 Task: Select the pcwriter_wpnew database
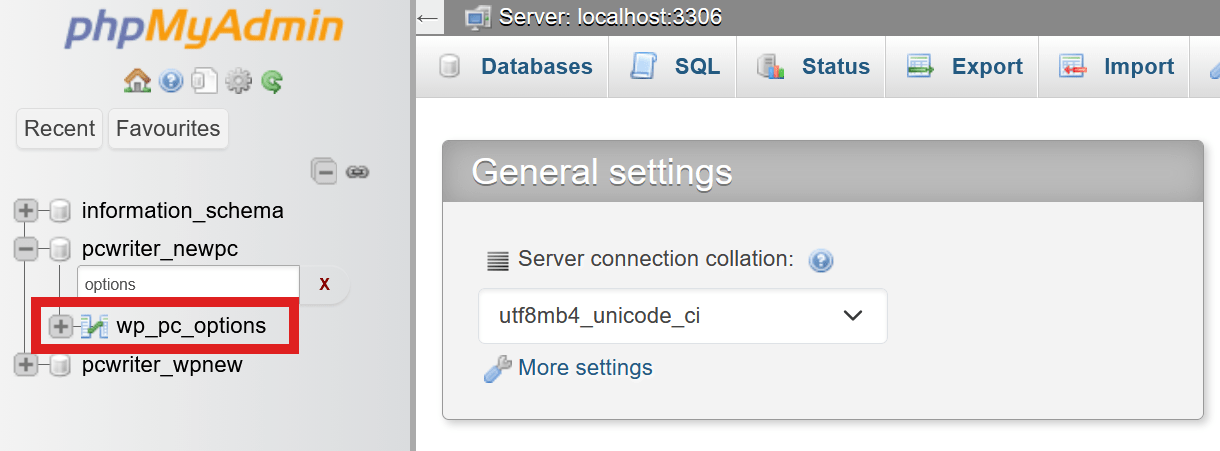162,365
